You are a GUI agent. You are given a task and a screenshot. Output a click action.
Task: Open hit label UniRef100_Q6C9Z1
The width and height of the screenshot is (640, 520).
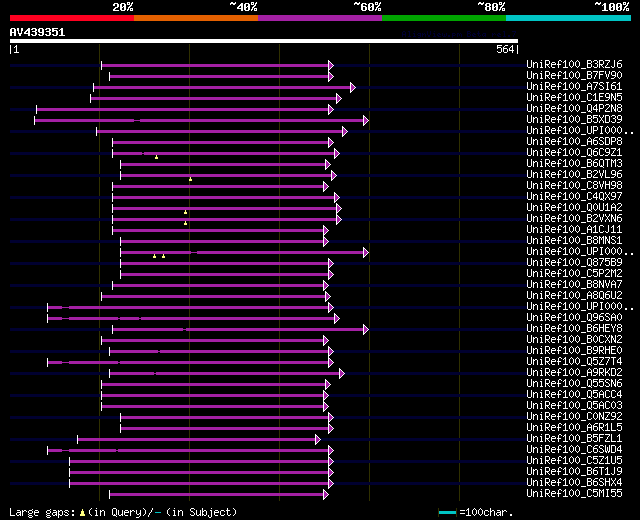point(574,153)
